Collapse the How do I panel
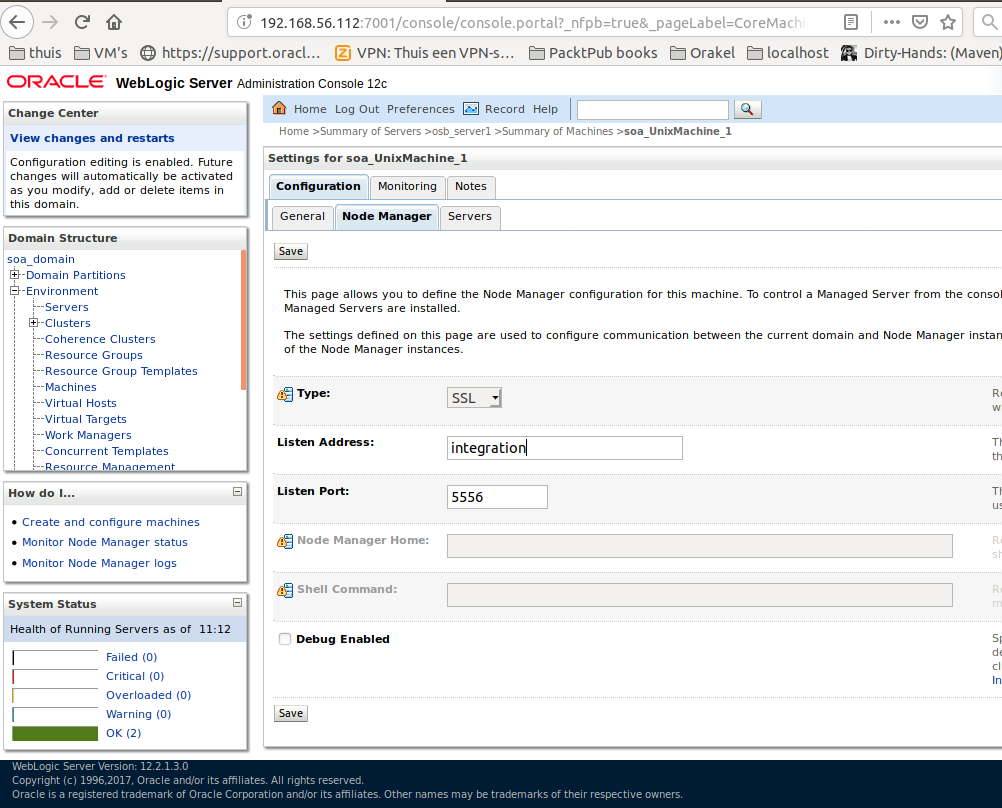This screenshot has height=808, width=1002. tap(237, 492)
